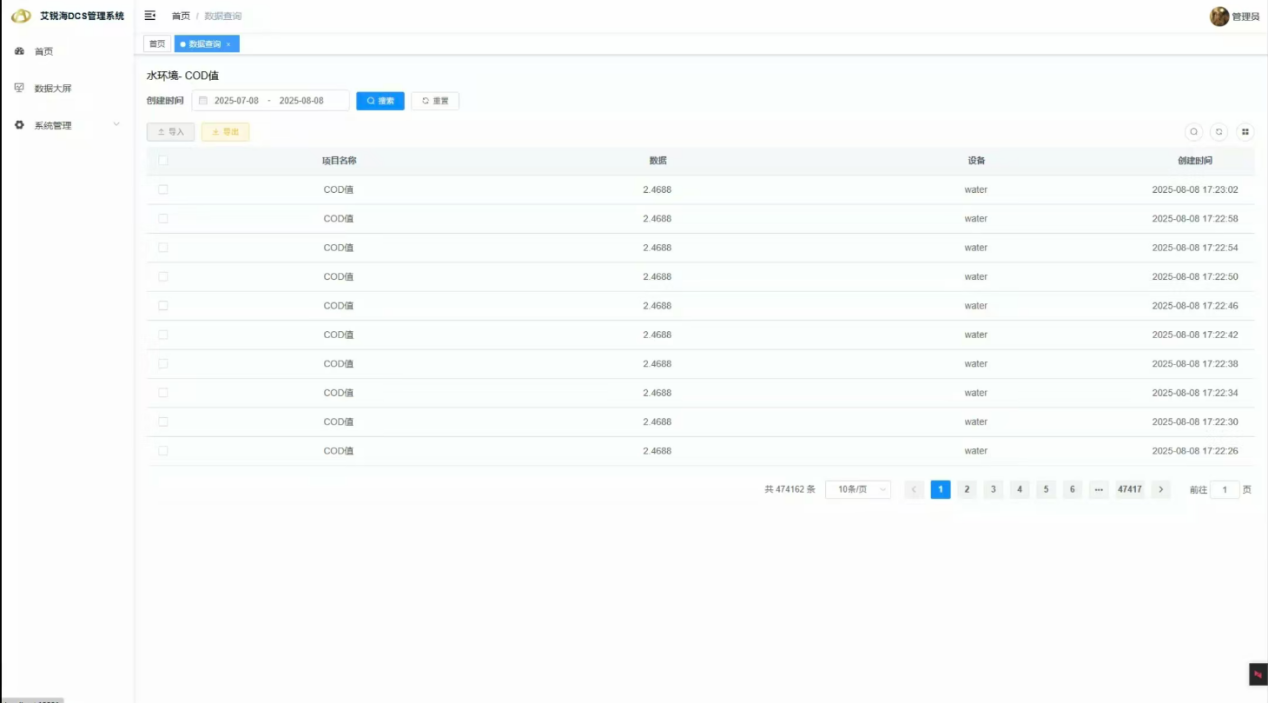Expand the 系统管理 menu chevron

pyautogui.click(x=116, y=125)
